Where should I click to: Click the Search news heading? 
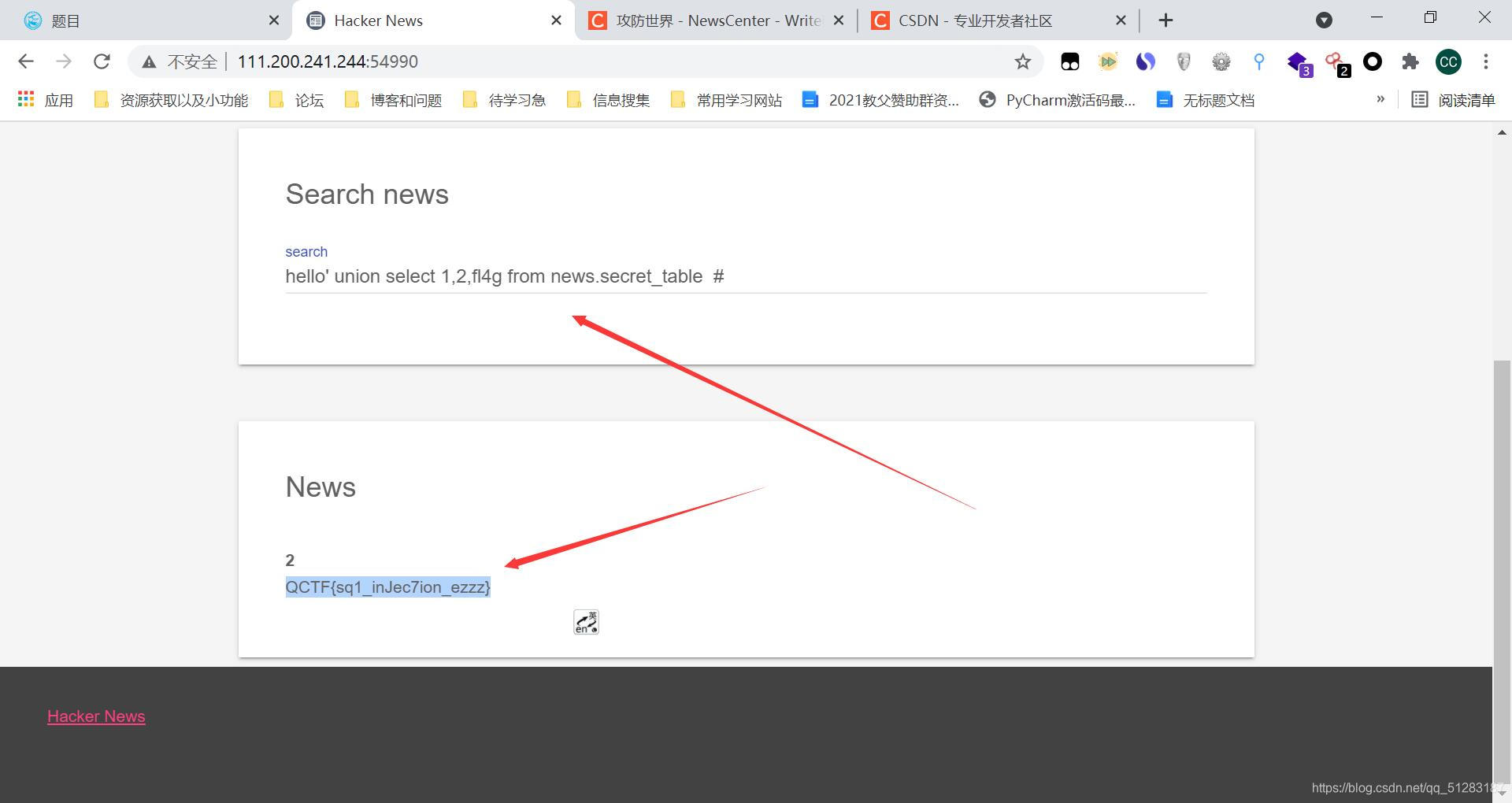click(x=367, y=194)
